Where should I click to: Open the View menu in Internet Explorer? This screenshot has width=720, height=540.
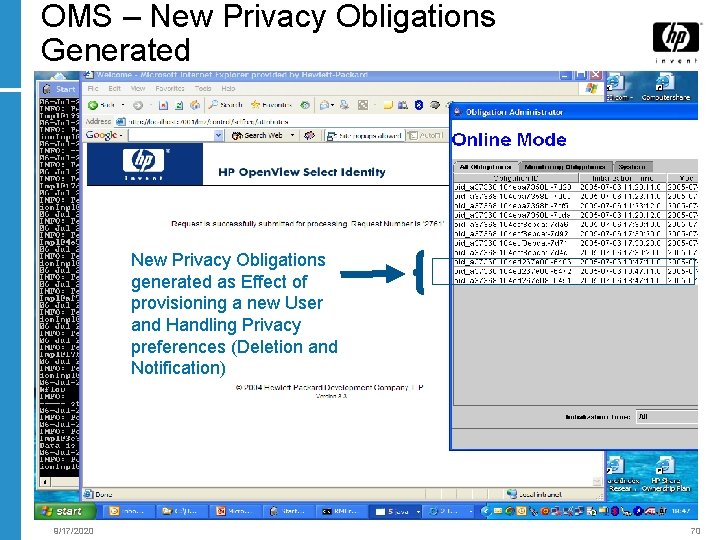137,88
